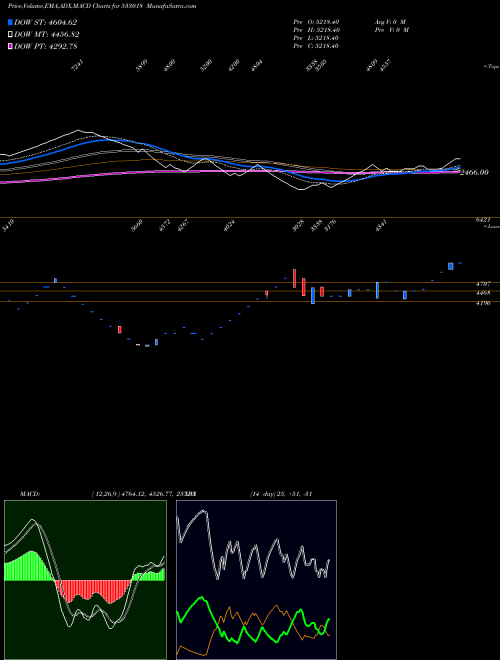Image resolution: width=500 pixels, height=660 pixels.
Task: Click the white DOW MT legend swatch
Action: [x=10, y=35]
